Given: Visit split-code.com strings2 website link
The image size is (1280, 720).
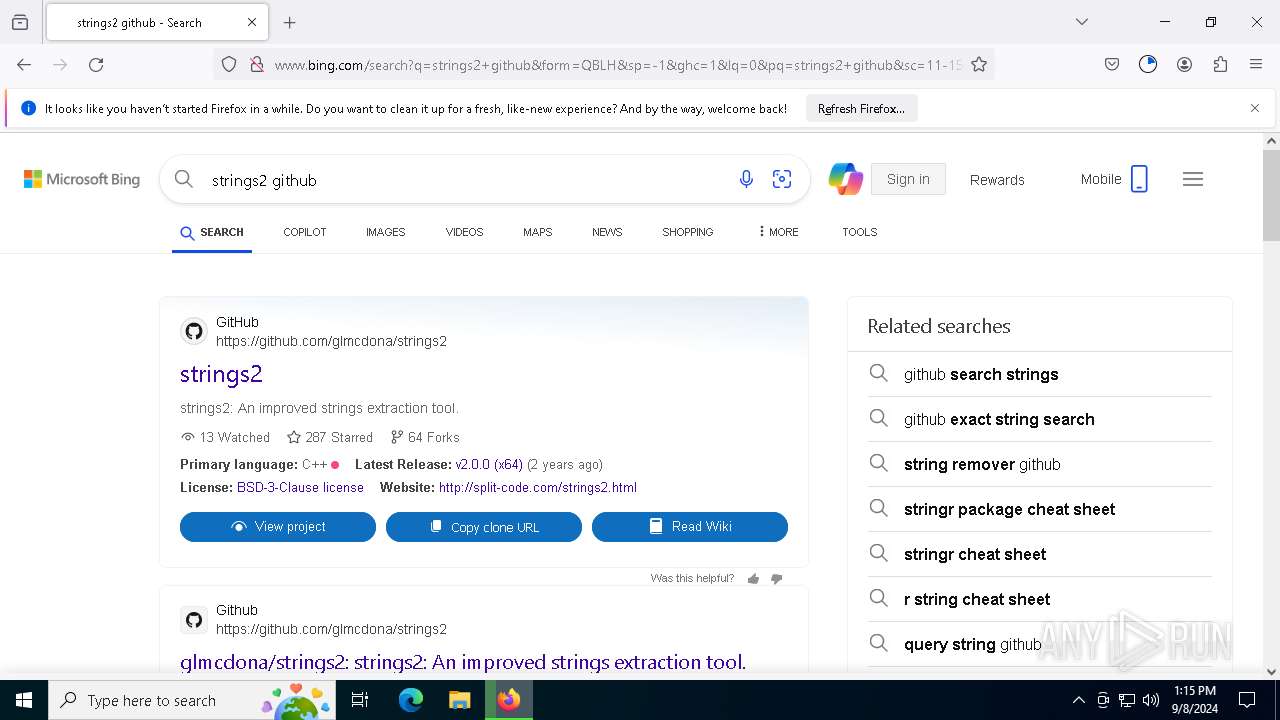Looking at the screenshot, I should click(538, 487).
